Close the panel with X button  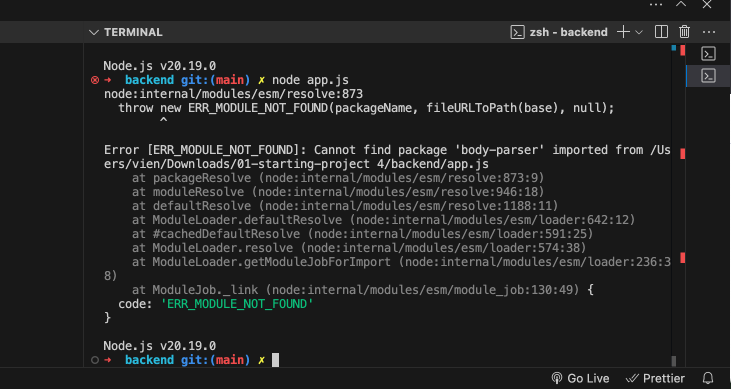pyautogui.click(x=707, y=4)
